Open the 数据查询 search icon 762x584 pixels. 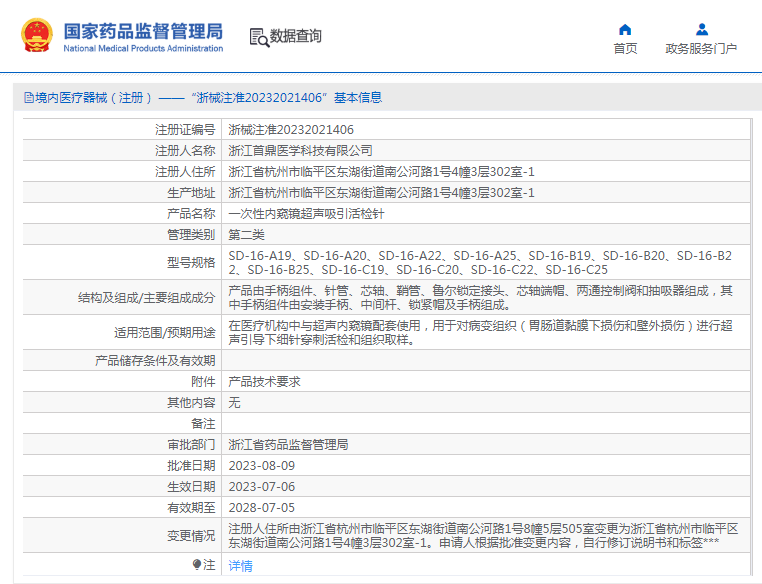(259, 37)
